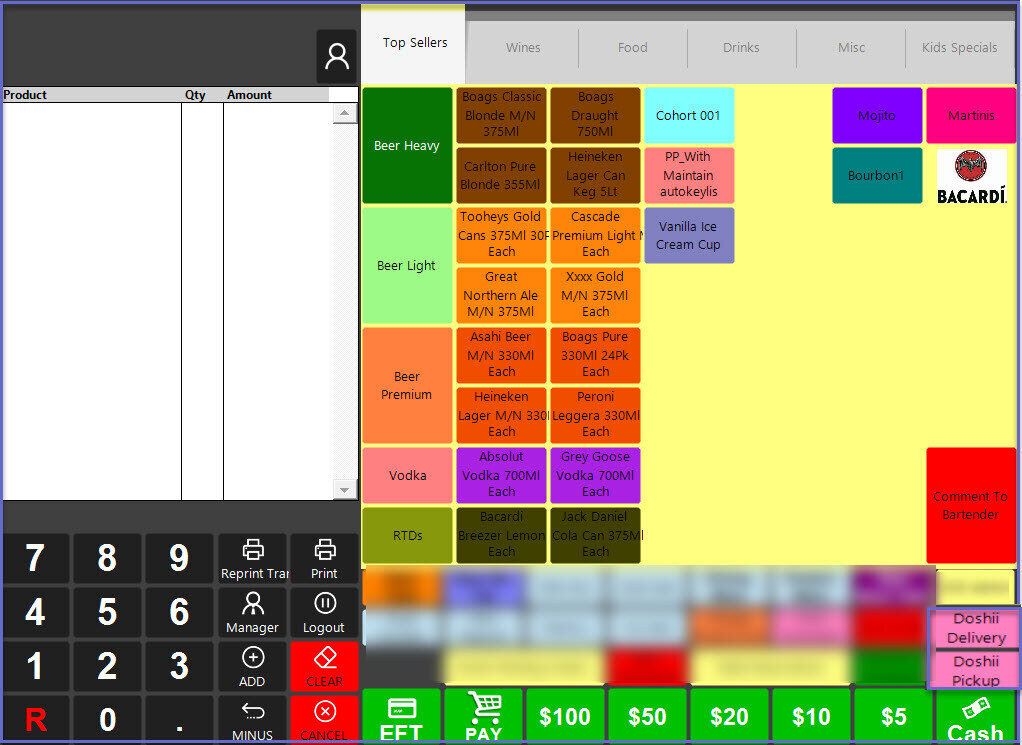The image size is (1022, 745).
Task: Click the order list scroll down arrow
Action: (345, 489)
